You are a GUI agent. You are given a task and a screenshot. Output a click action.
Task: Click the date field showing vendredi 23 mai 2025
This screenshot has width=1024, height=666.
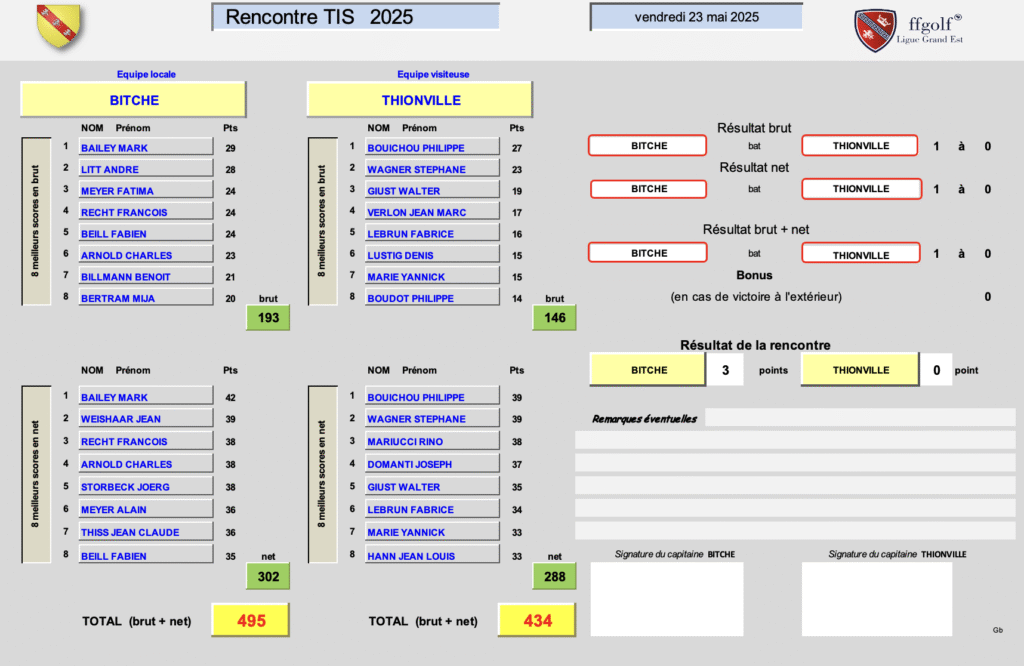(696, 17)
